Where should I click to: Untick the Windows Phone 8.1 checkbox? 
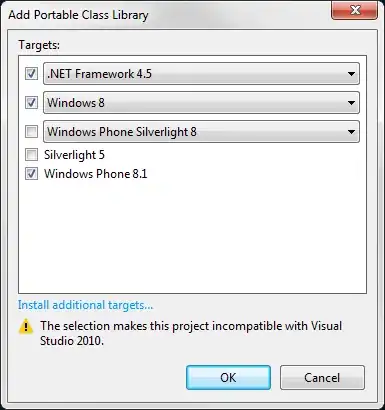31,174
